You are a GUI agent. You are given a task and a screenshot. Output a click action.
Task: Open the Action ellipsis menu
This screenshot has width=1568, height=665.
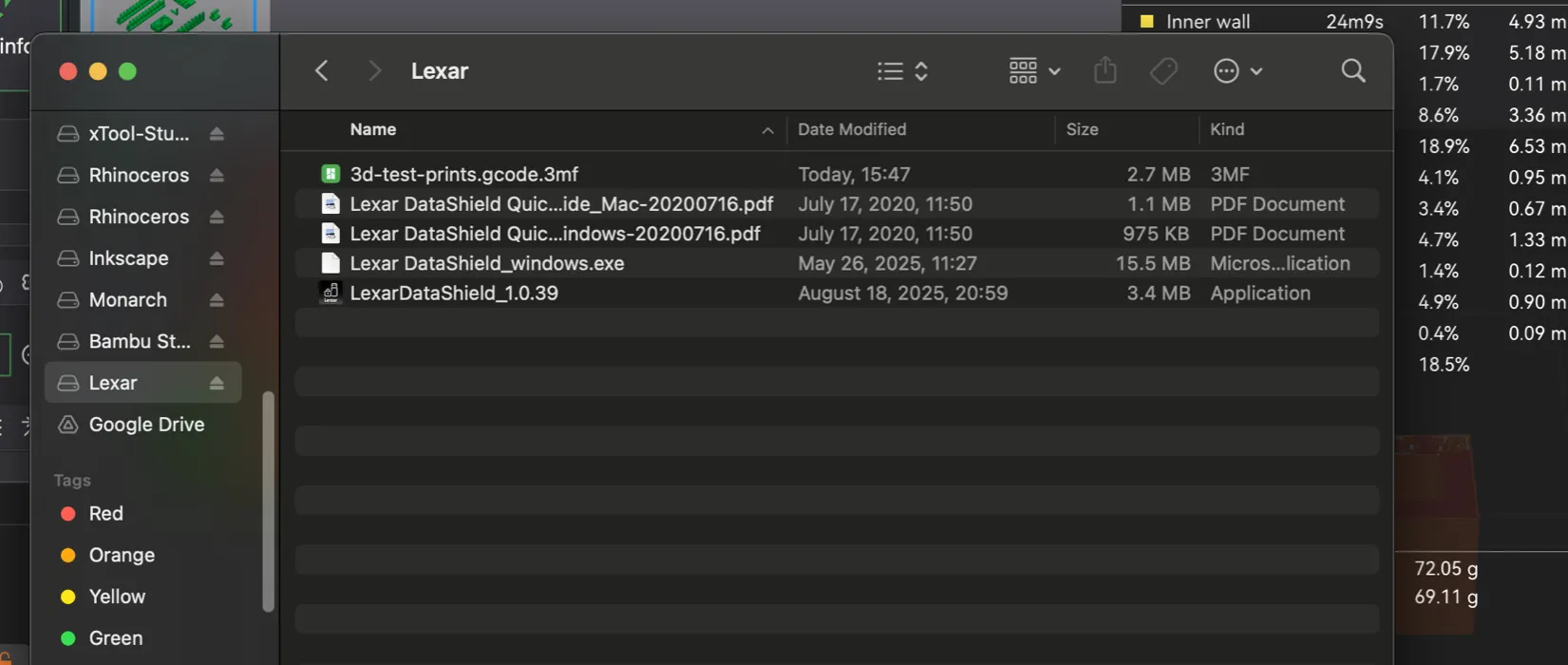[x=1237, y=71]
